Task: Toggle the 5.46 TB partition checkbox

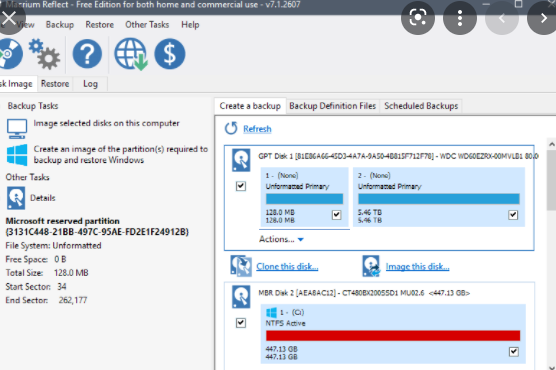Action: point(513,215)
